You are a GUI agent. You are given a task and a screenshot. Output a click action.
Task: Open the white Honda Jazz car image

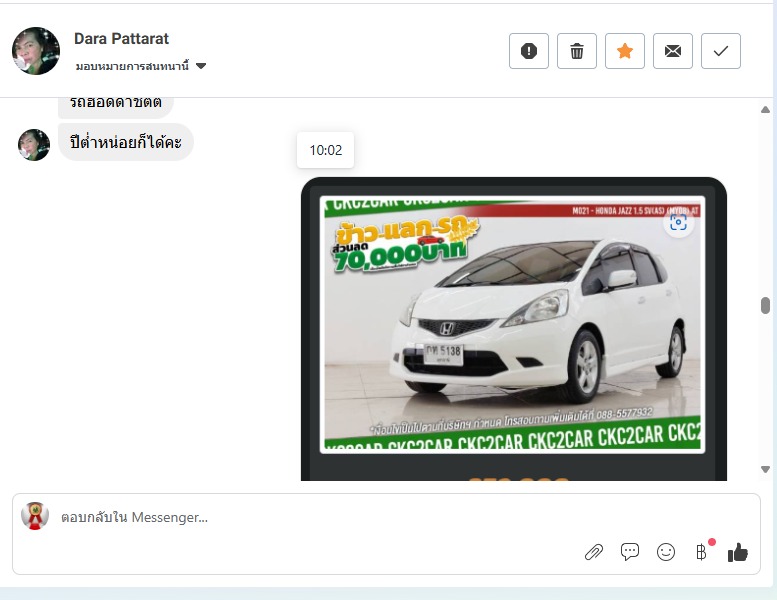tap(512, 325)
